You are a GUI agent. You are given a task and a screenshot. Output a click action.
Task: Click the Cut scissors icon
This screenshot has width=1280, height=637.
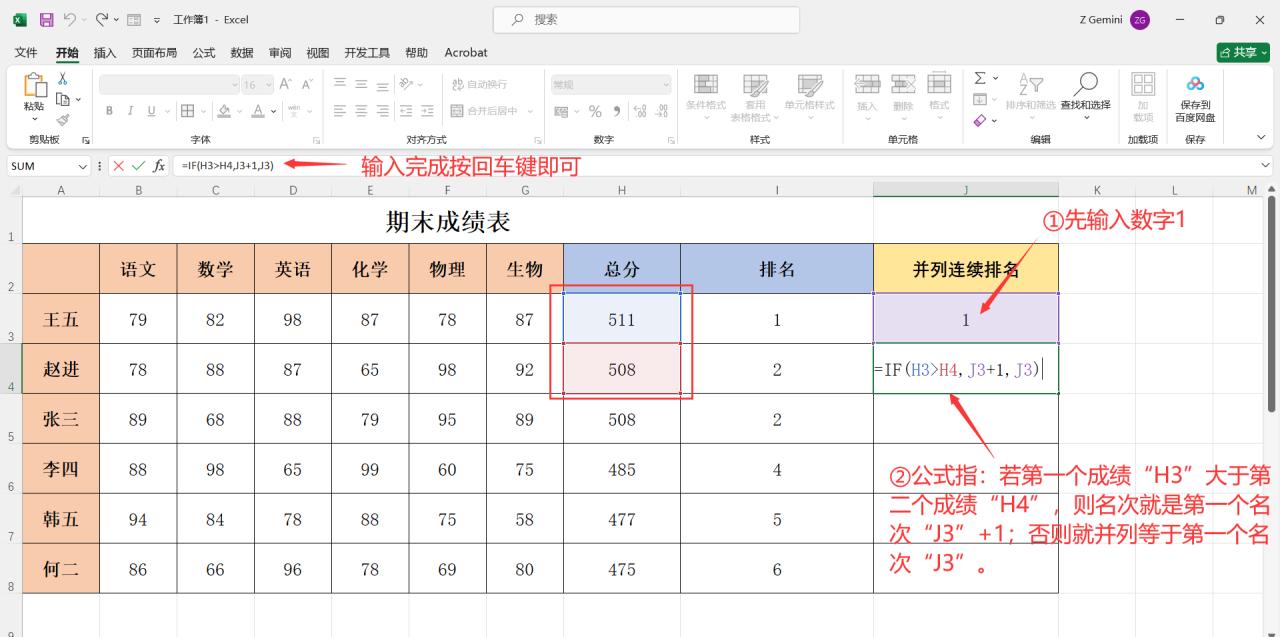(x=62, y=79)
